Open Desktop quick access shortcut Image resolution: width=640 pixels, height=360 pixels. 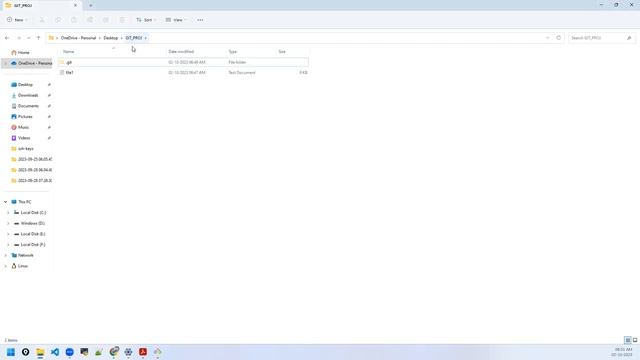click(x=25, y=84)
